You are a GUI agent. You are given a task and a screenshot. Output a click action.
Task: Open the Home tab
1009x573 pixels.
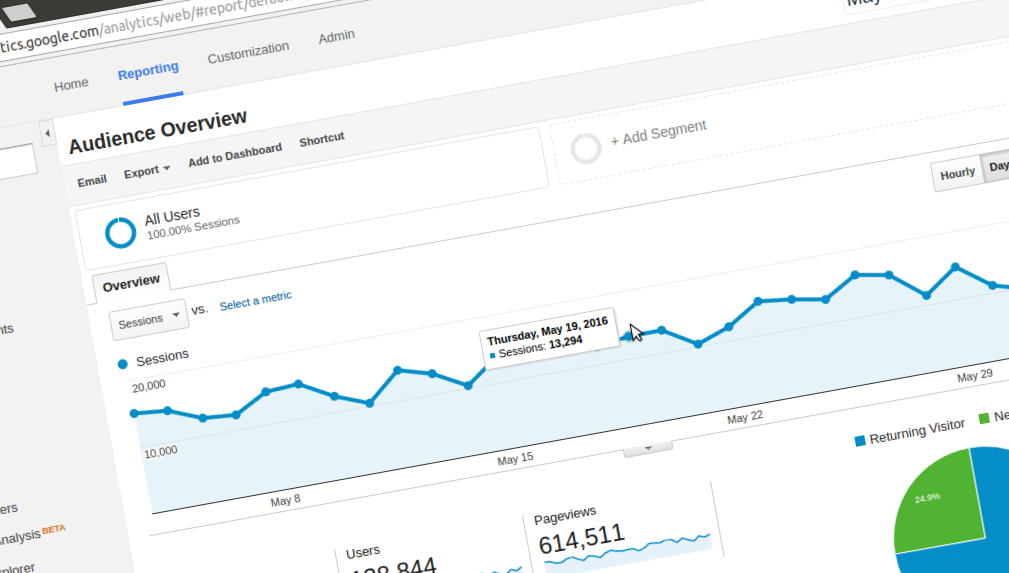pos(71,84)
